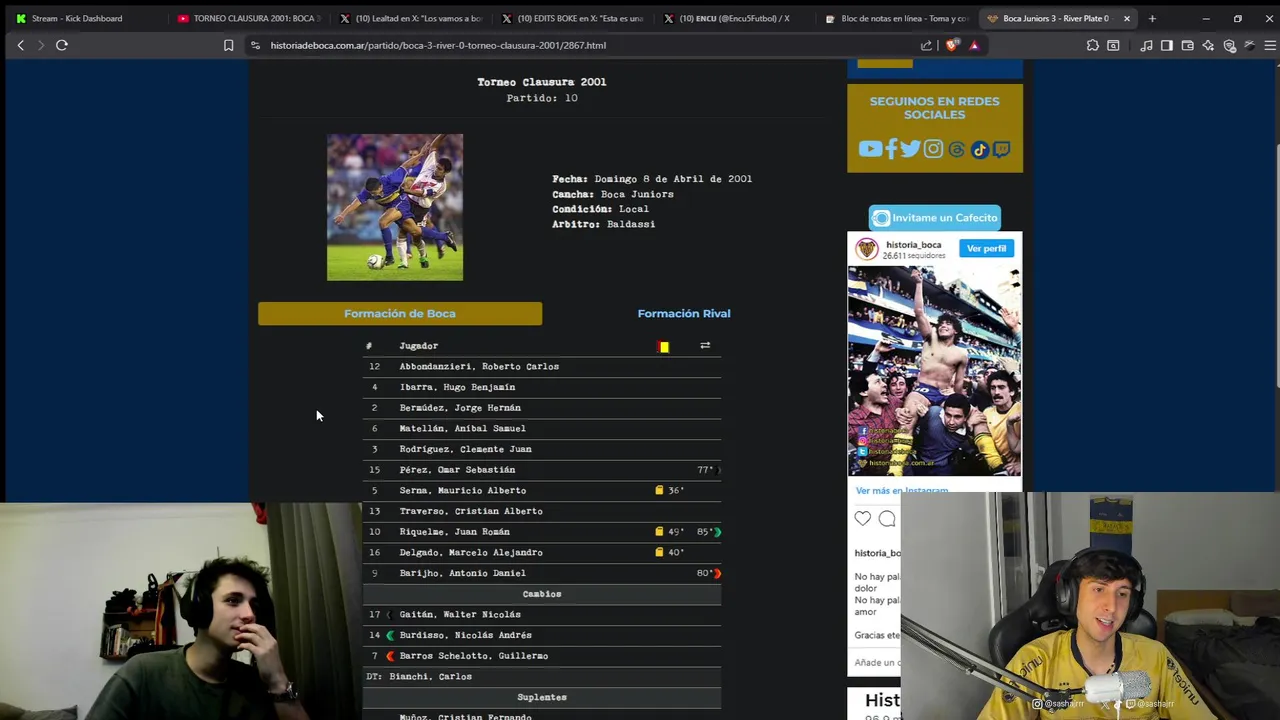The width and height of the screenshot is (1280, 720).
Task: Reload the page with the refresh icon
Action: [62, 45]
